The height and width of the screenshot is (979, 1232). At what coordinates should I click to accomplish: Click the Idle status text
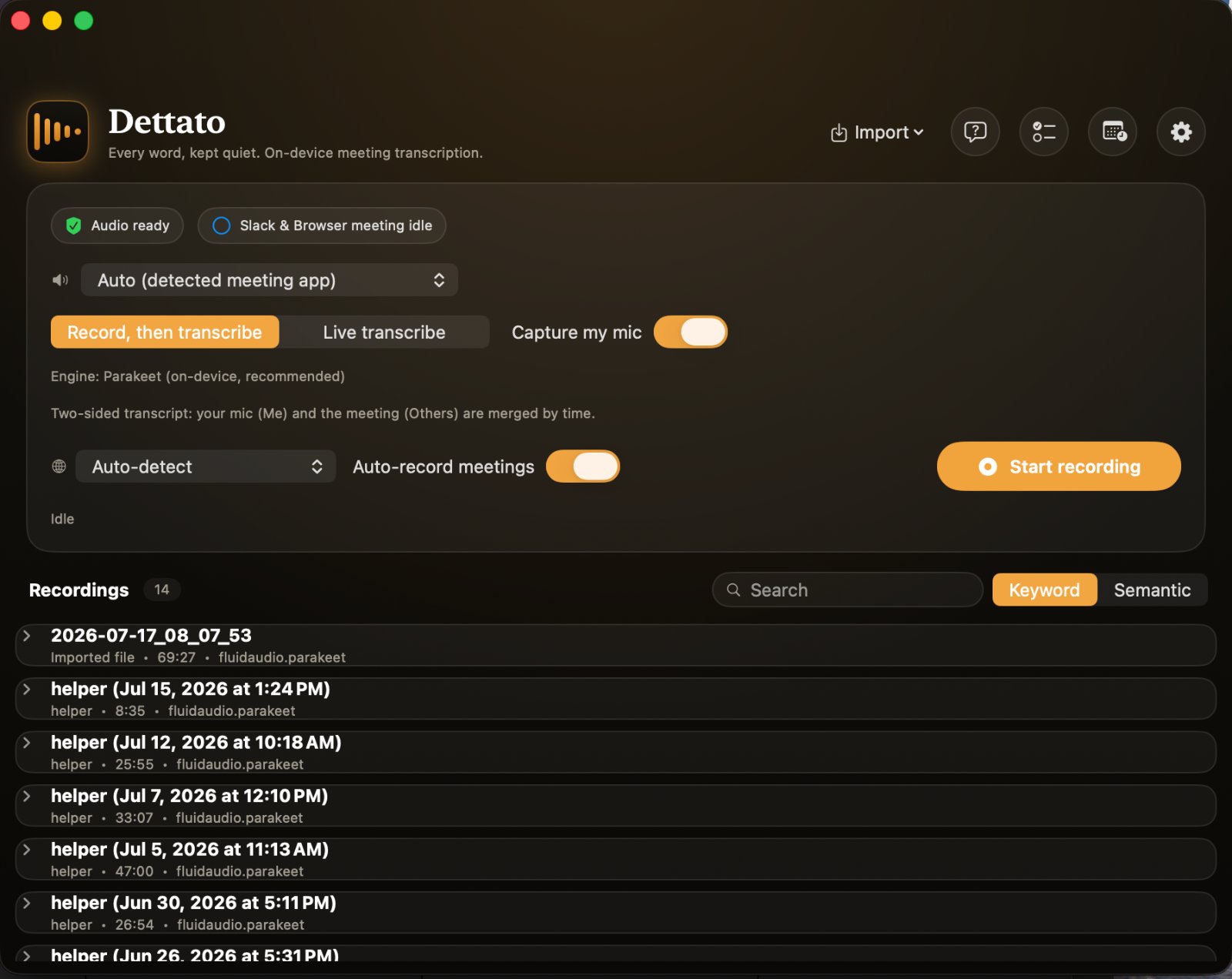pos(62,519)
